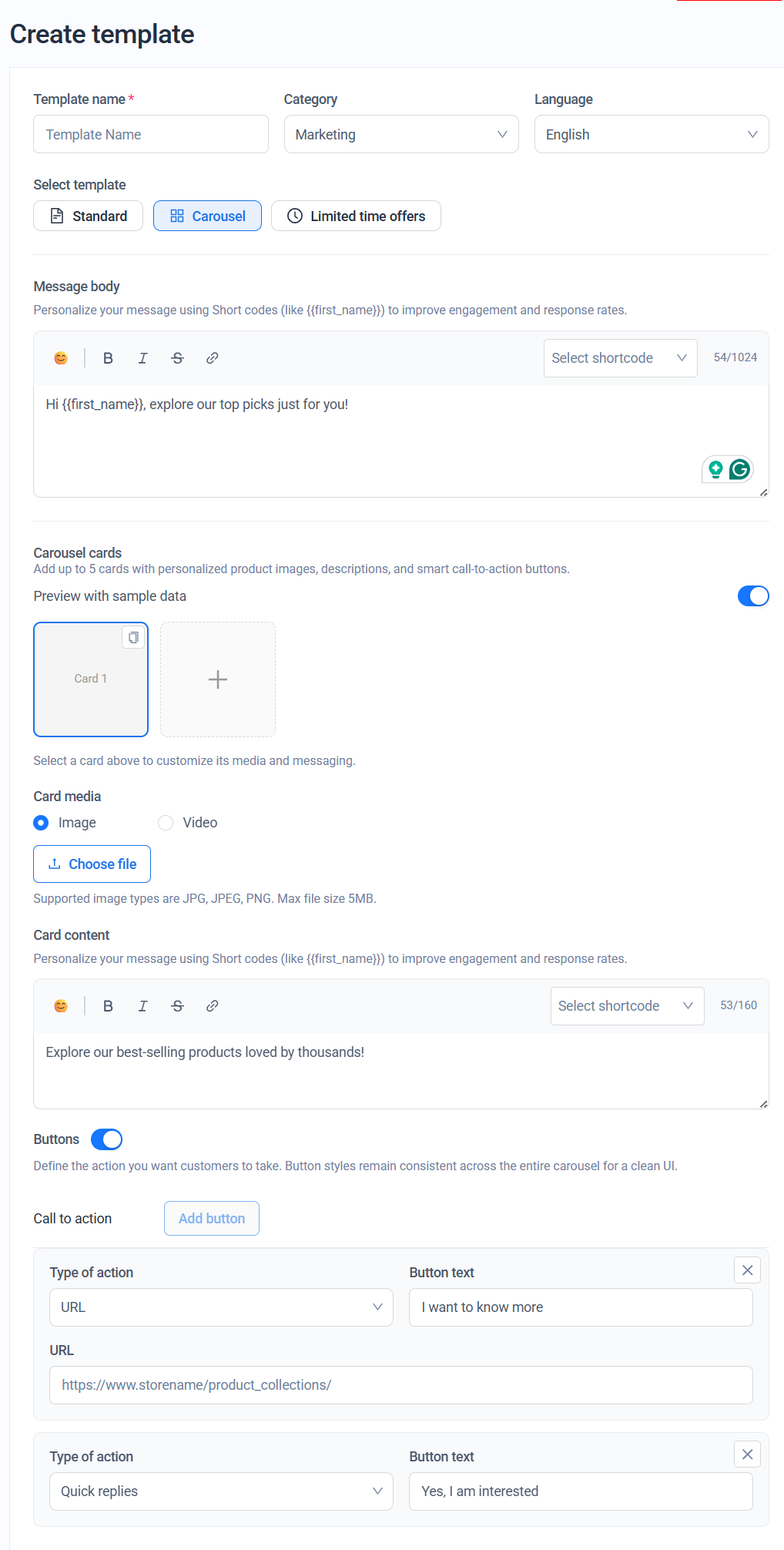
Task: Open Select shortcode dropdown in Message body
Action: click(620, 358)
